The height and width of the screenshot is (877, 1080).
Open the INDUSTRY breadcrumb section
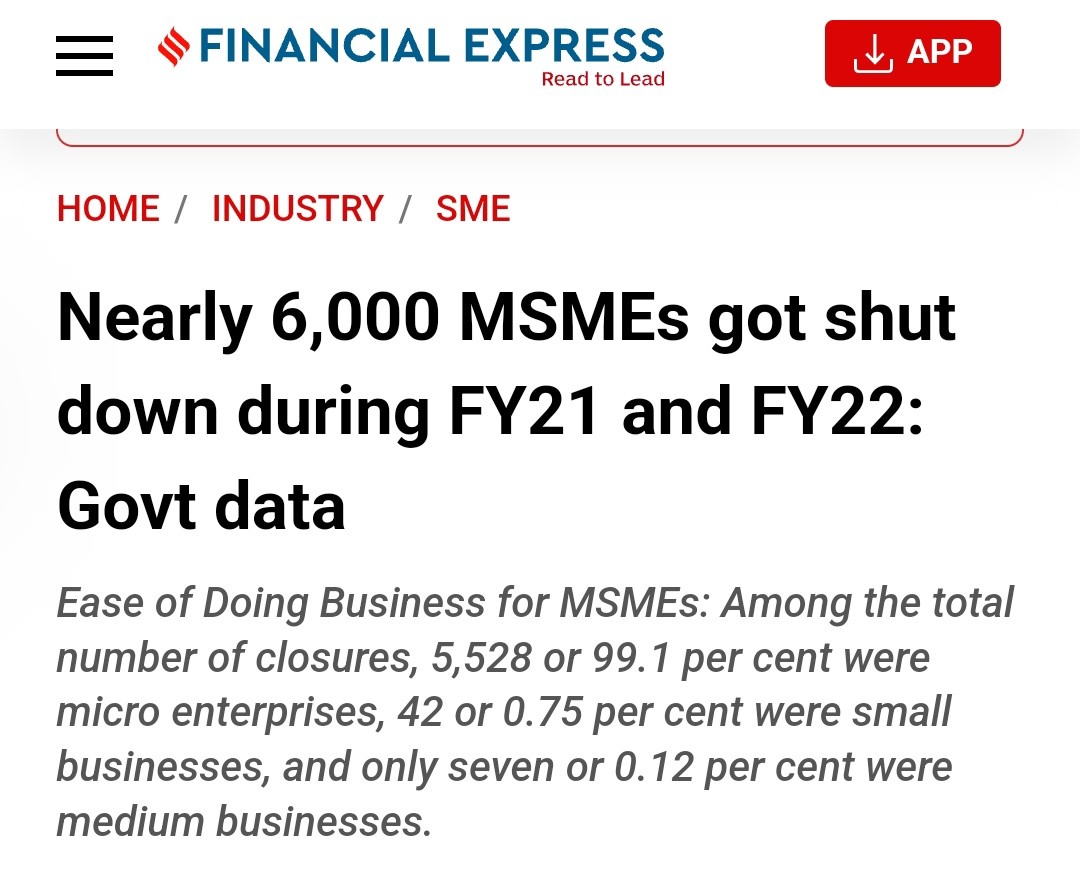(x=298, y=208)
